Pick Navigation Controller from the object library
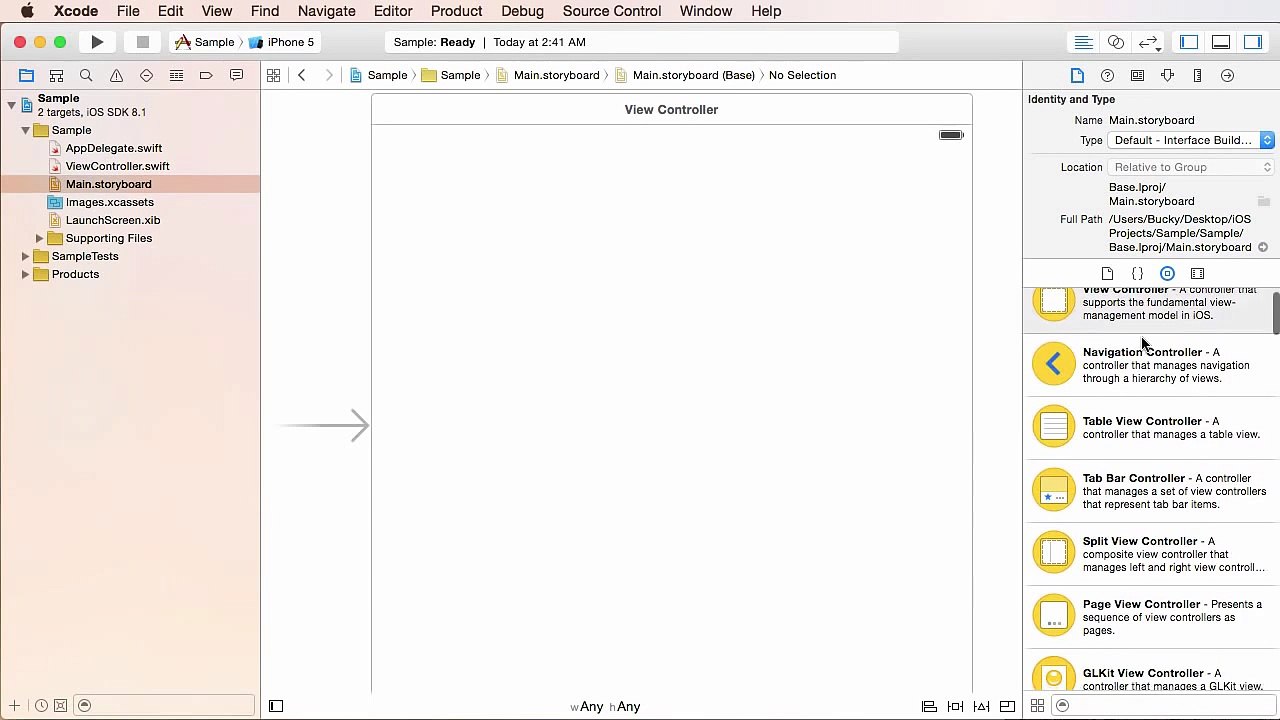Image resolution: width=1280 pixels, height=720 pixels. tap(1151, 365)
